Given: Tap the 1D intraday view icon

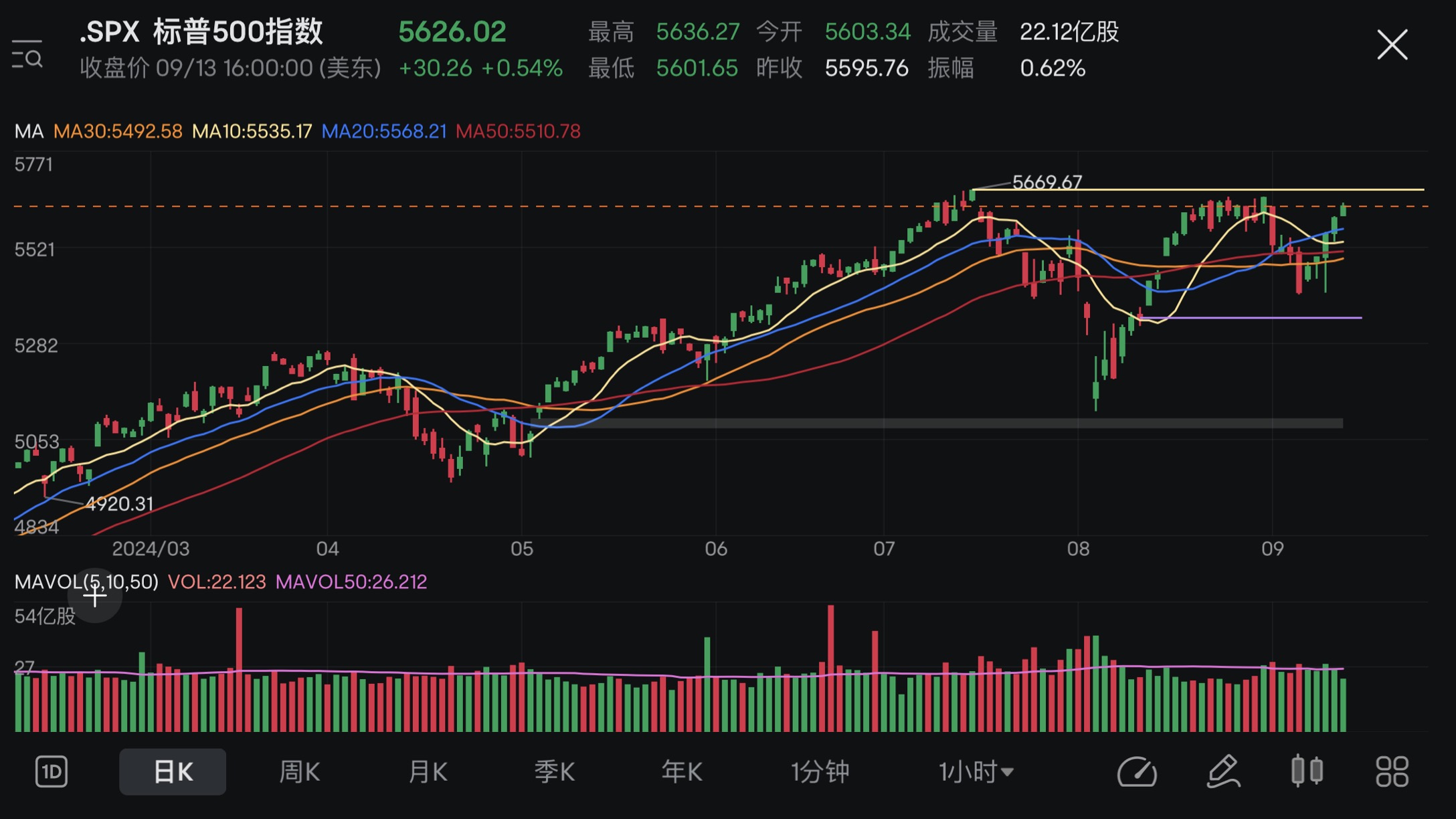Looking at the screenshot, I should (52, 772).
